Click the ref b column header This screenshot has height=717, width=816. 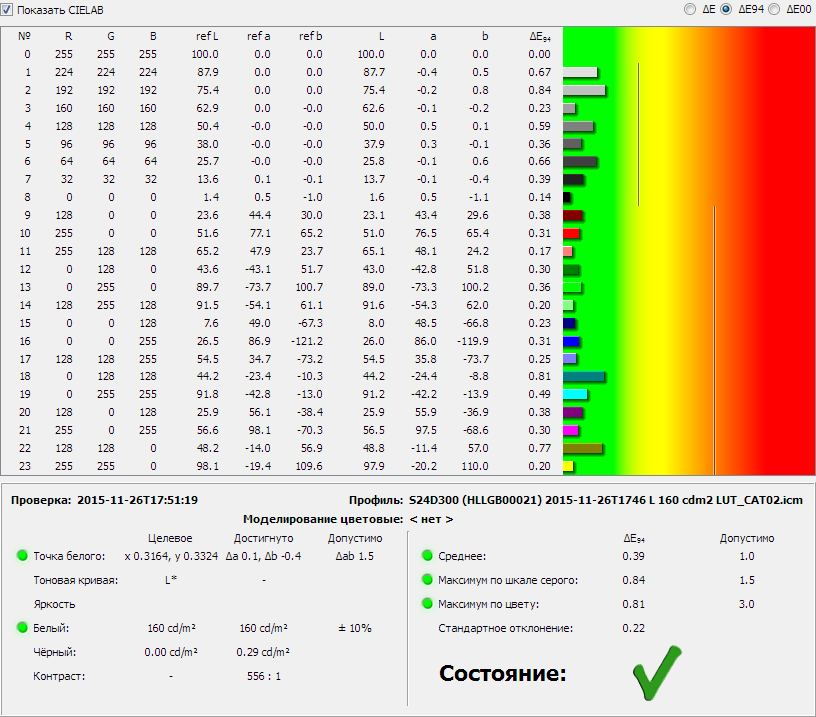coord(311,36)
